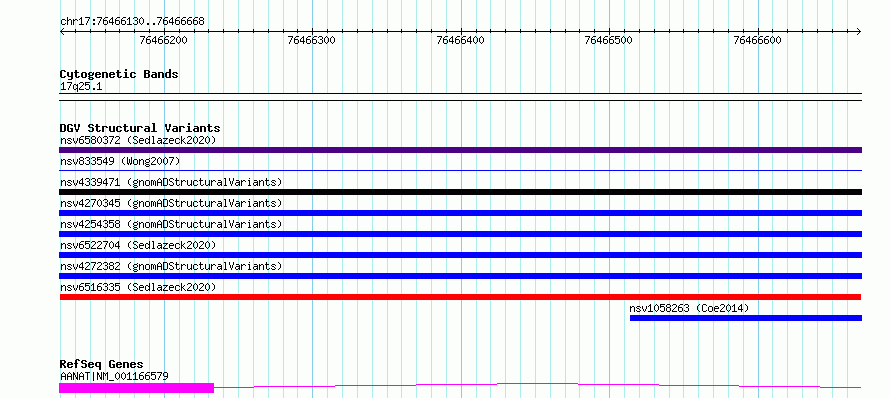
Task: Open nsv4339471 (gnomADStructuralVariants) label
Action: point(171,182)
